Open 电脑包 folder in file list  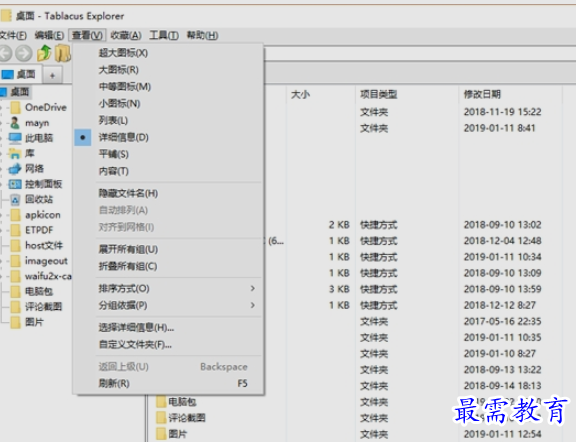tap(182, 402)
